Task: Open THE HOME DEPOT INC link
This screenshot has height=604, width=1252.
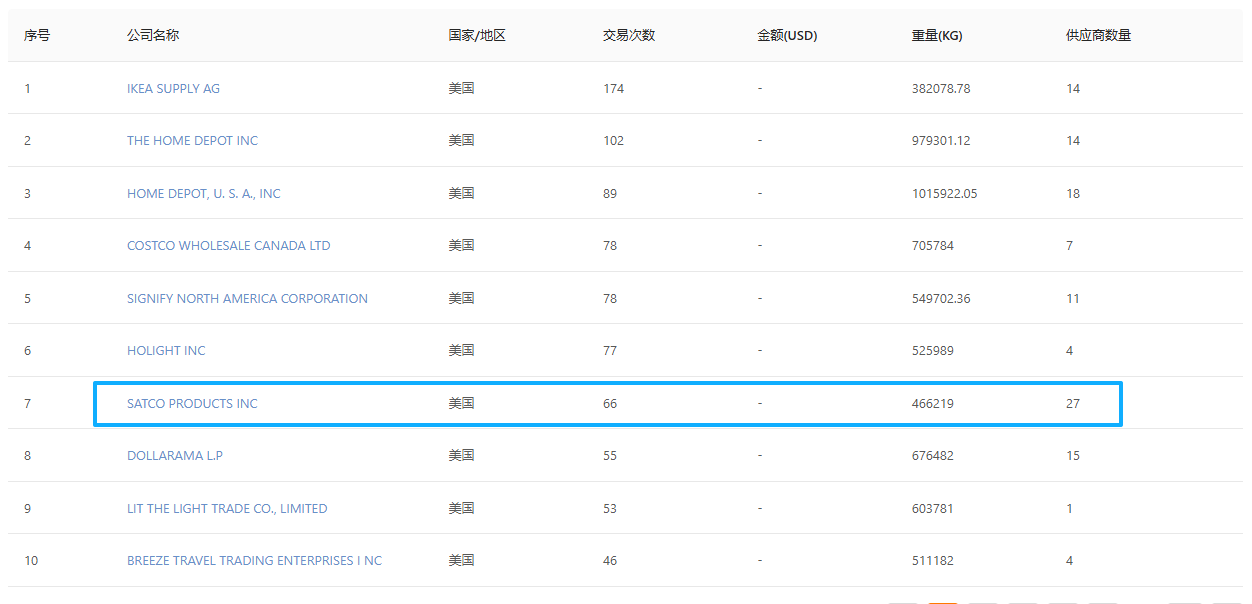Action: [x=192, y=141]
